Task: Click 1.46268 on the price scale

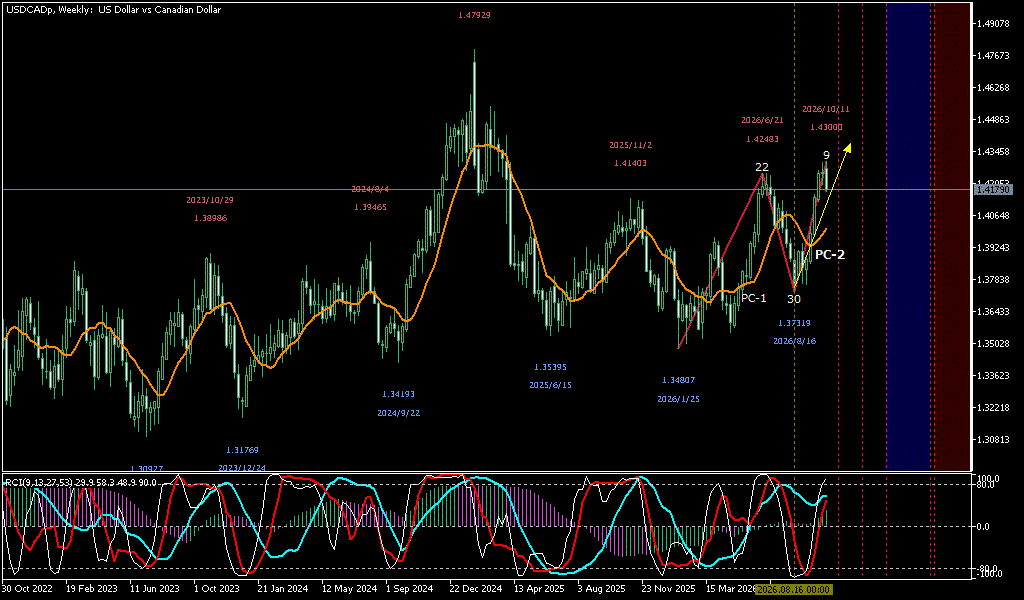Action: [x=993, y=87]
